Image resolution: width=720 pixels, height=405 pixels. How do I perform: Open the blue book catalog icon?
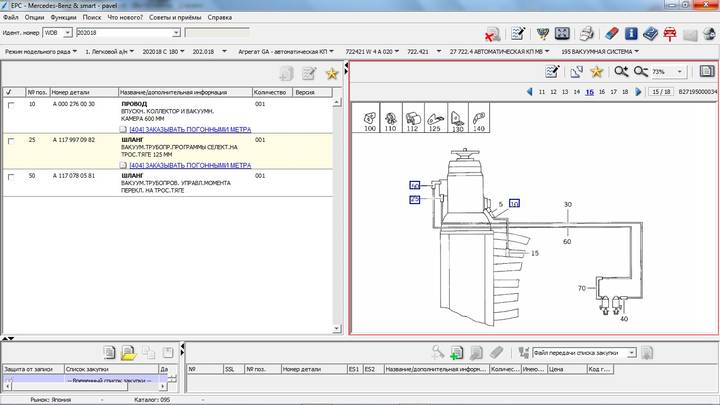650,34
